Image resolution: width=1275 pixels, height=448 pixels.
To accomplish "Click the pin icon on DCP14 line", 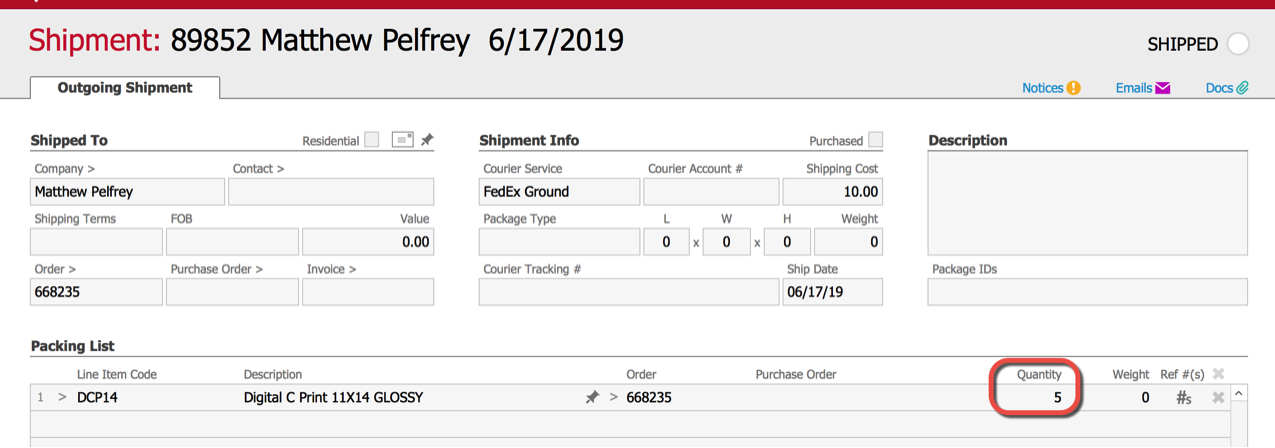I will [592, 398].
